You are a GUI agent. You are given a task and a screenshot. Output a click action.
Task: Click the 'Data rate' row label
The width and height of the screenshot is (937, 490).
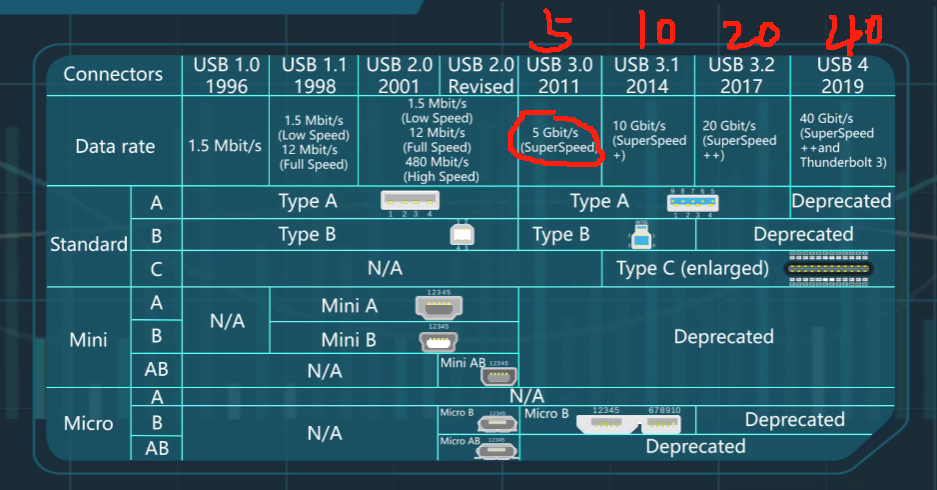coord(115,146)
